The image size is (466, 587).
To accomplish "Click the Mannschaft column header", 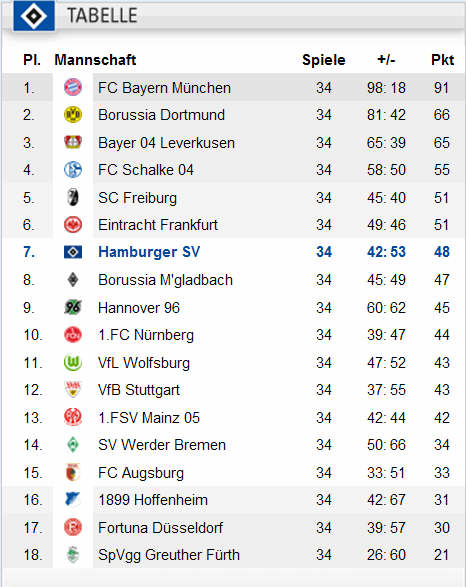I will (x=95, y=60).
